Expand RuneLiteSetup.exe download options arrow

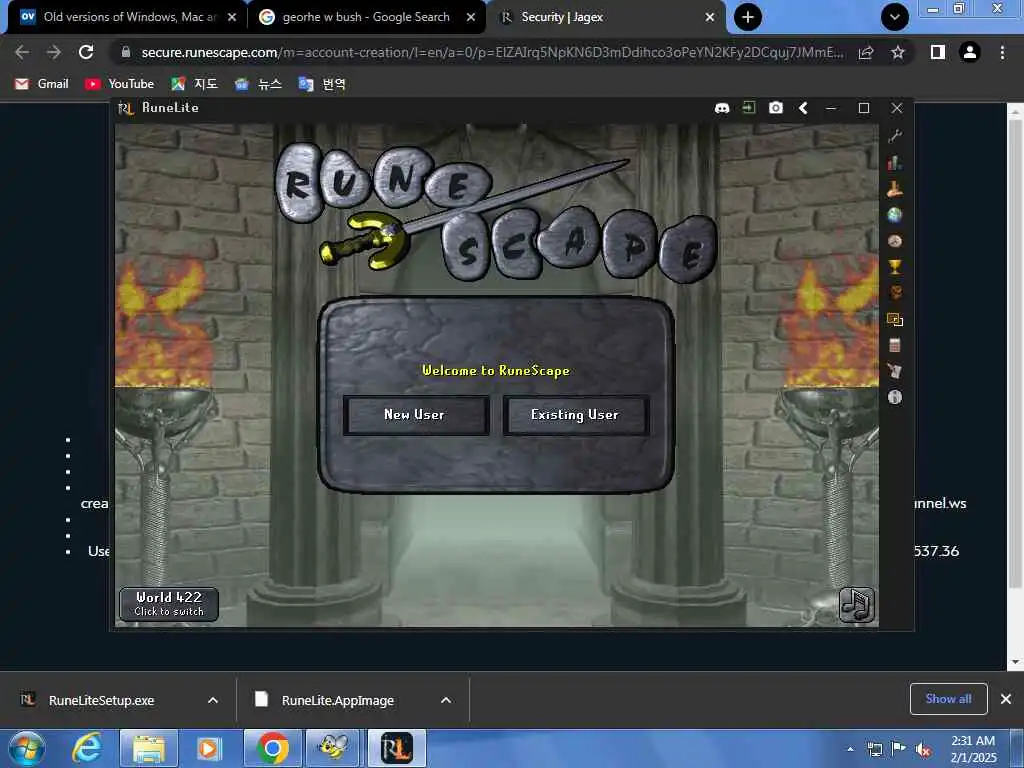213,700
